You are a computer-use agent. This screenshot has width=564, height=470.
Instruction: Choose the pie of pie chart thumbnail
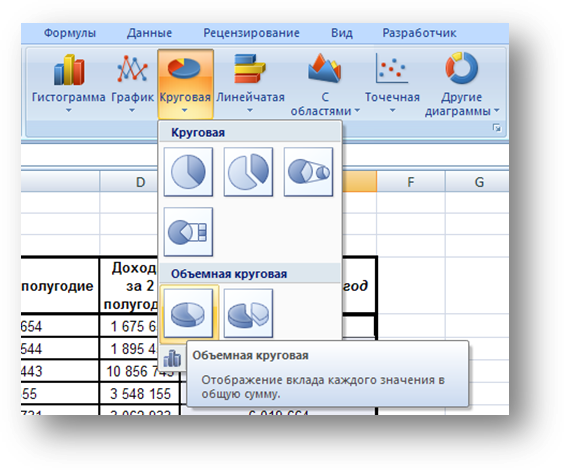[x=308, y=172]
